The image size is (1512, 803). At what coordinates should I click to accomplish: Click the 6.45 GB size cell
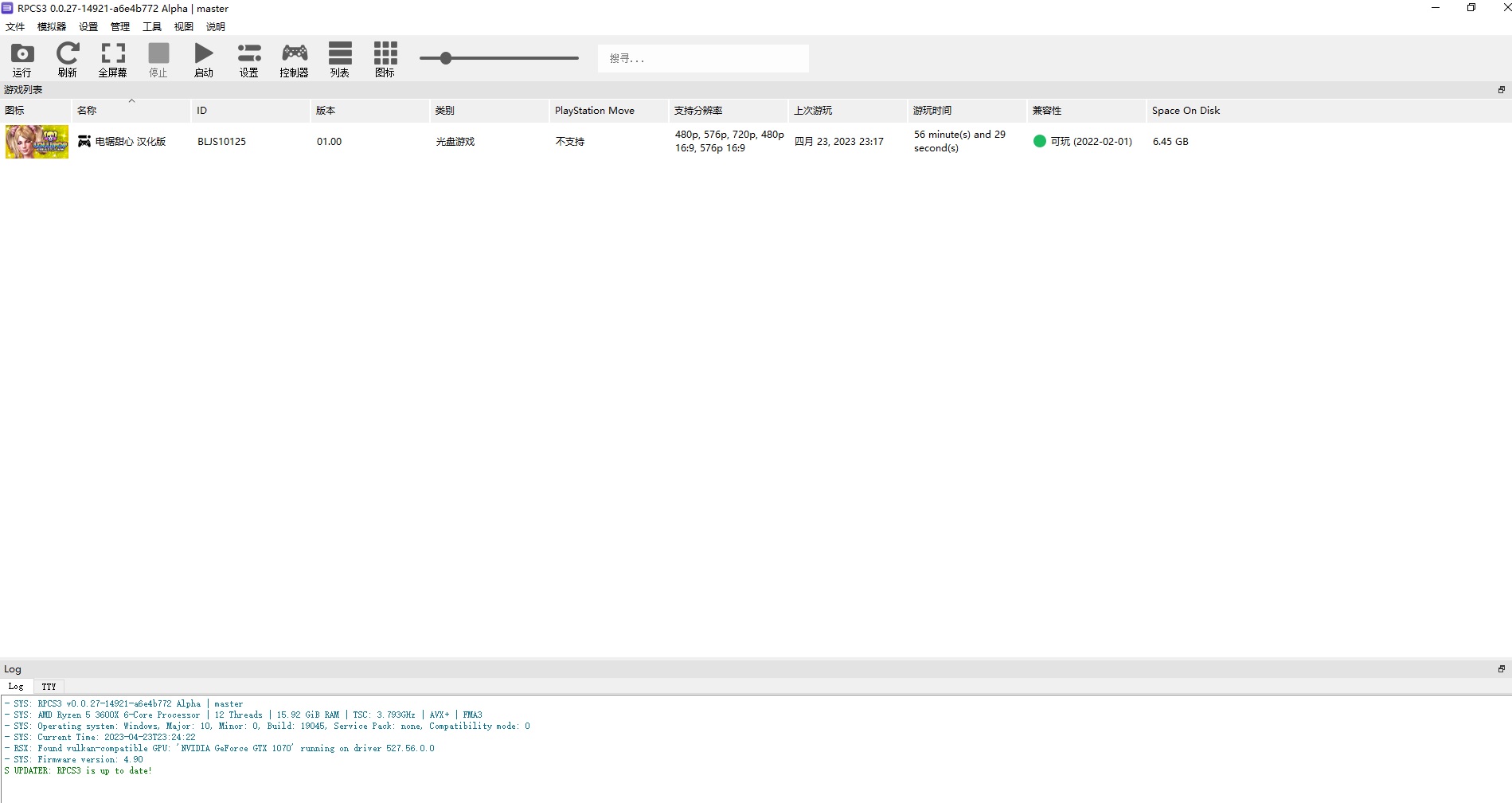(x=1170, y=141)
